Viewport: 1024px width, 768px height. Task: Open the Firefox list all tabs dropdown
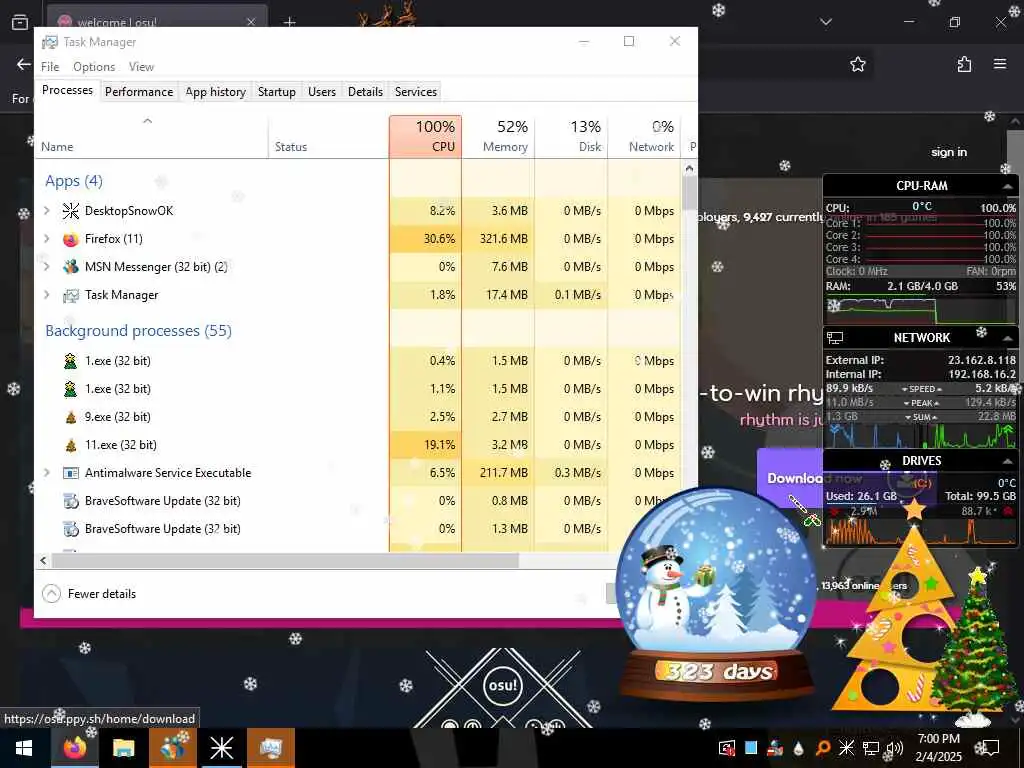pos(826,22)
